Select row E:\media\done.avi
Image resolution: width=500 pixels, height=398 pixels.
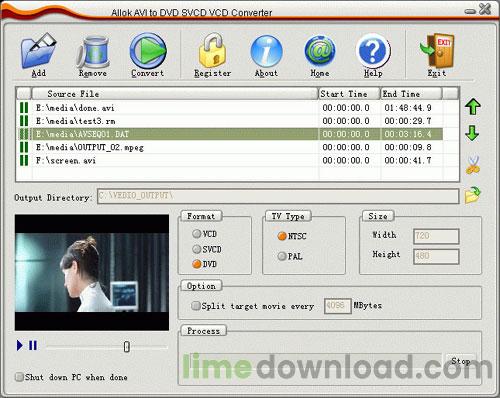tap(230, 108)
